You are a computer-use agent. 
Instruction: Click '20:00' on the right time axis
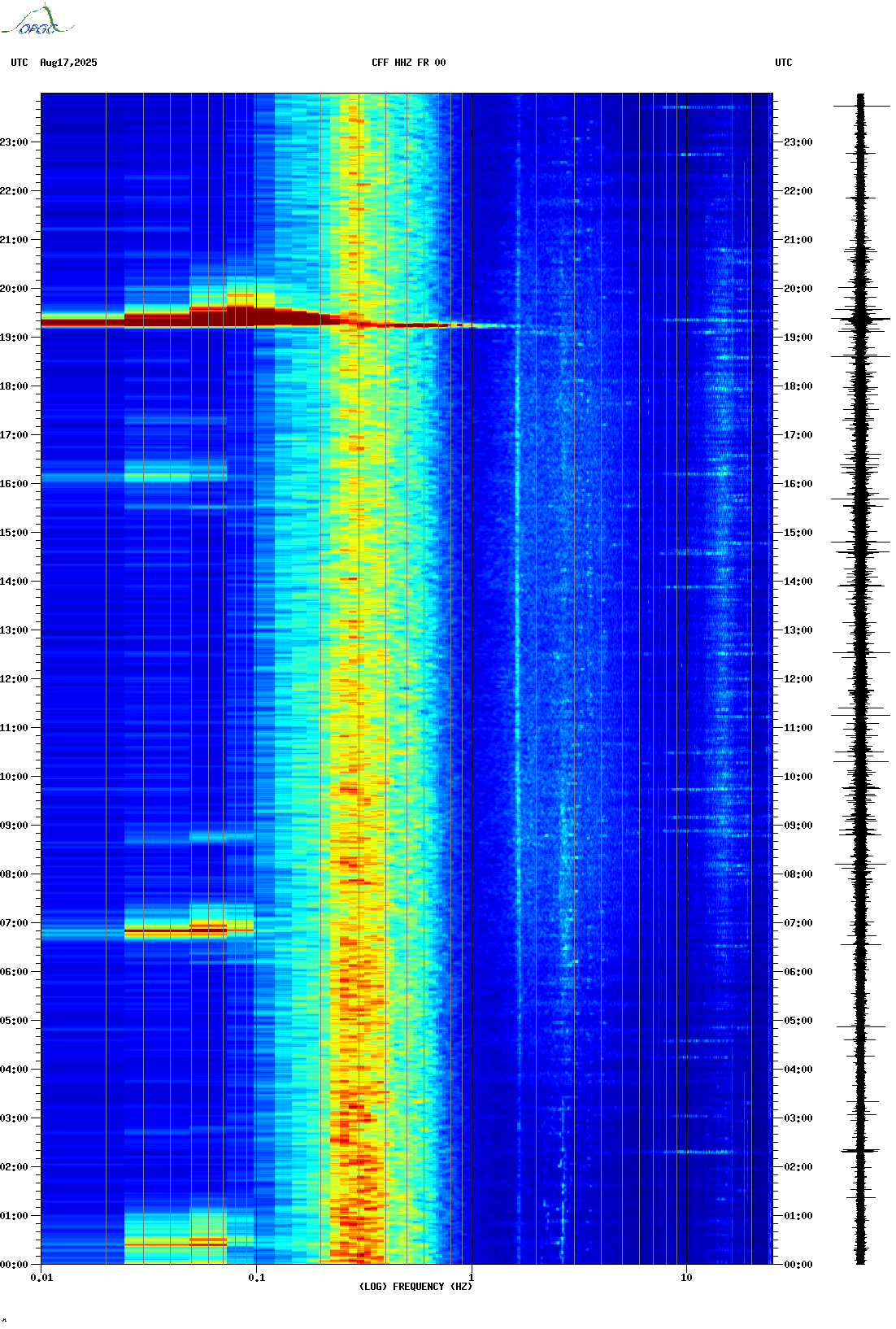tap(798, 289)
